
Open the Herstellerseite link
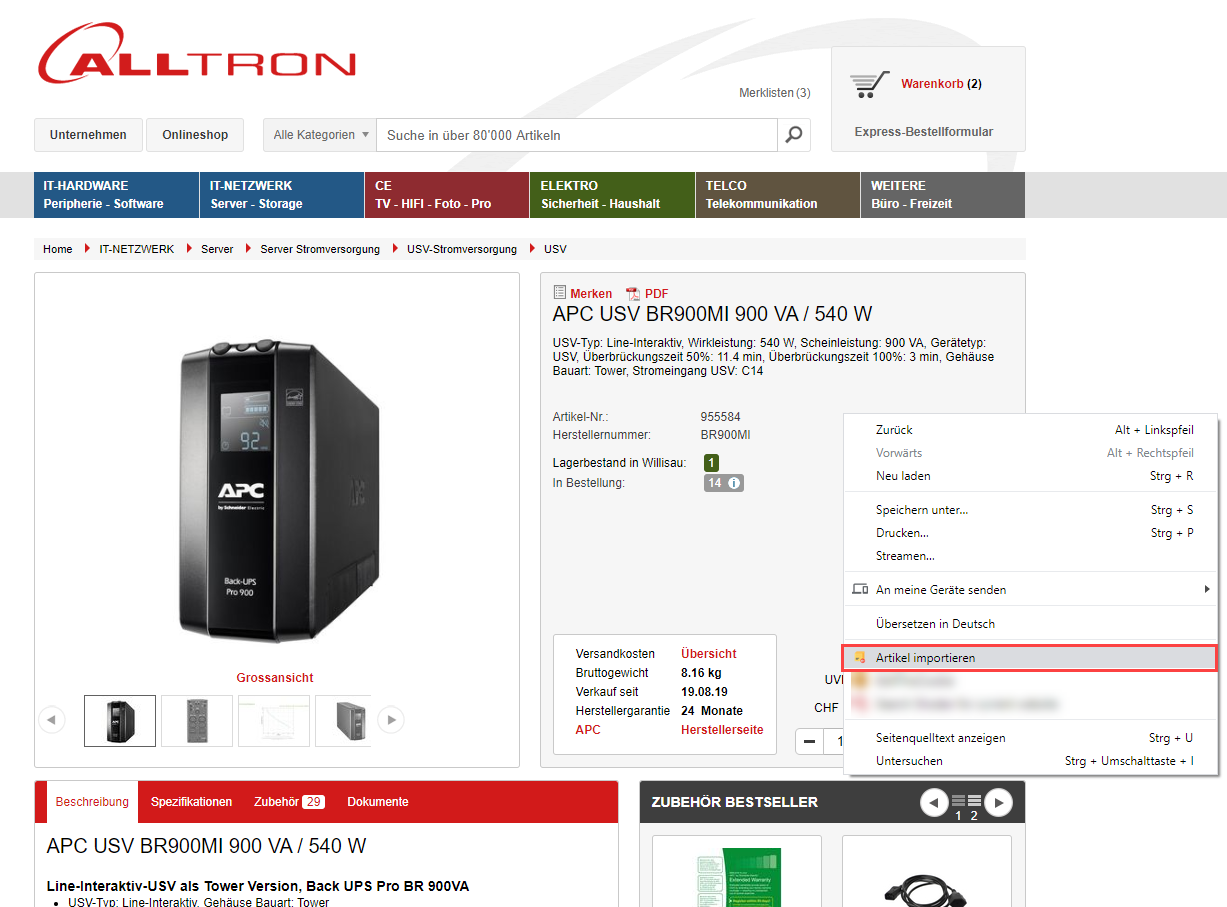[x=721, y=730]
